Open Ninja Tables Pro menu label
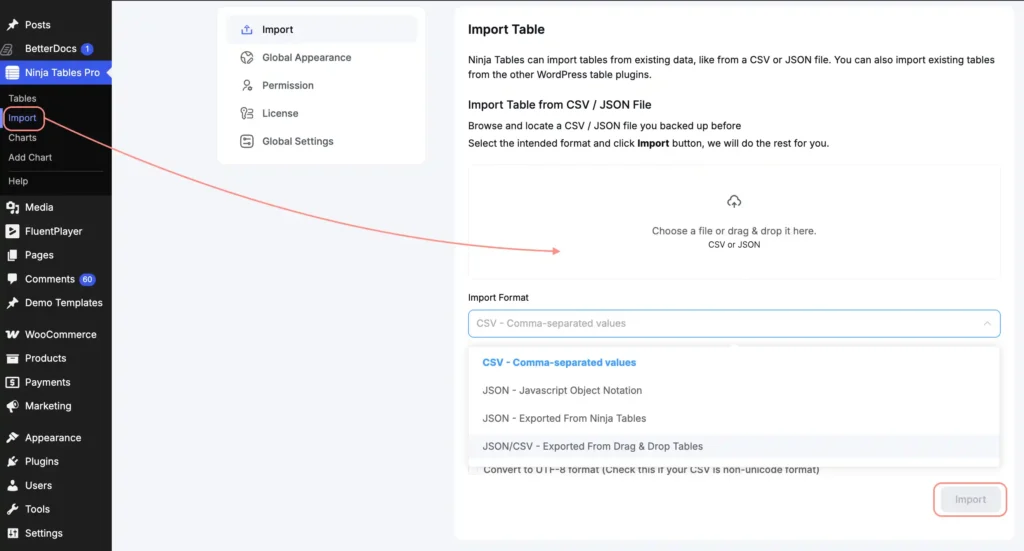 click(63, 72)
